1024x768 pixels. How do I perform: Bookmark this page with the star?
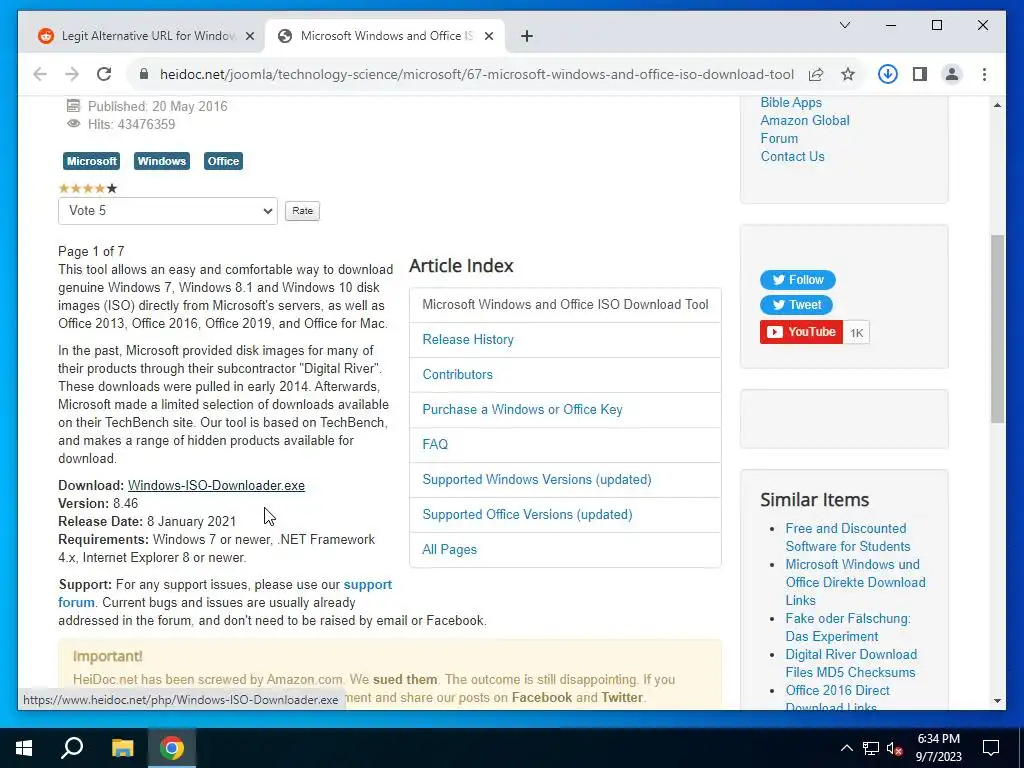848,74
